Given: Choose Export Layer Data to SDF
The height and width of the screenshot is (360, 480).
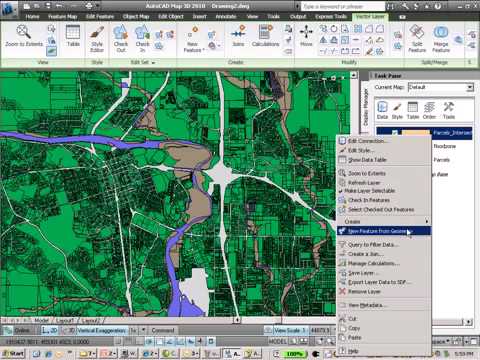Looking at the screenshot, I should 383,282.
